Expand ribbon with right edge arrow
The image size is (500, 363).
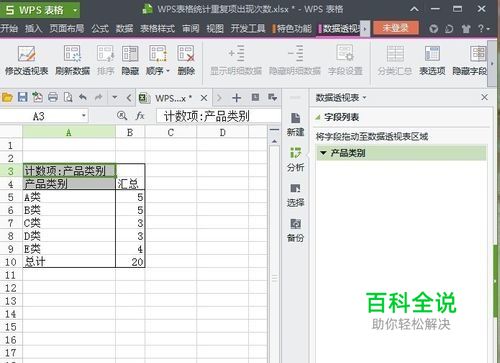(492, 63)
